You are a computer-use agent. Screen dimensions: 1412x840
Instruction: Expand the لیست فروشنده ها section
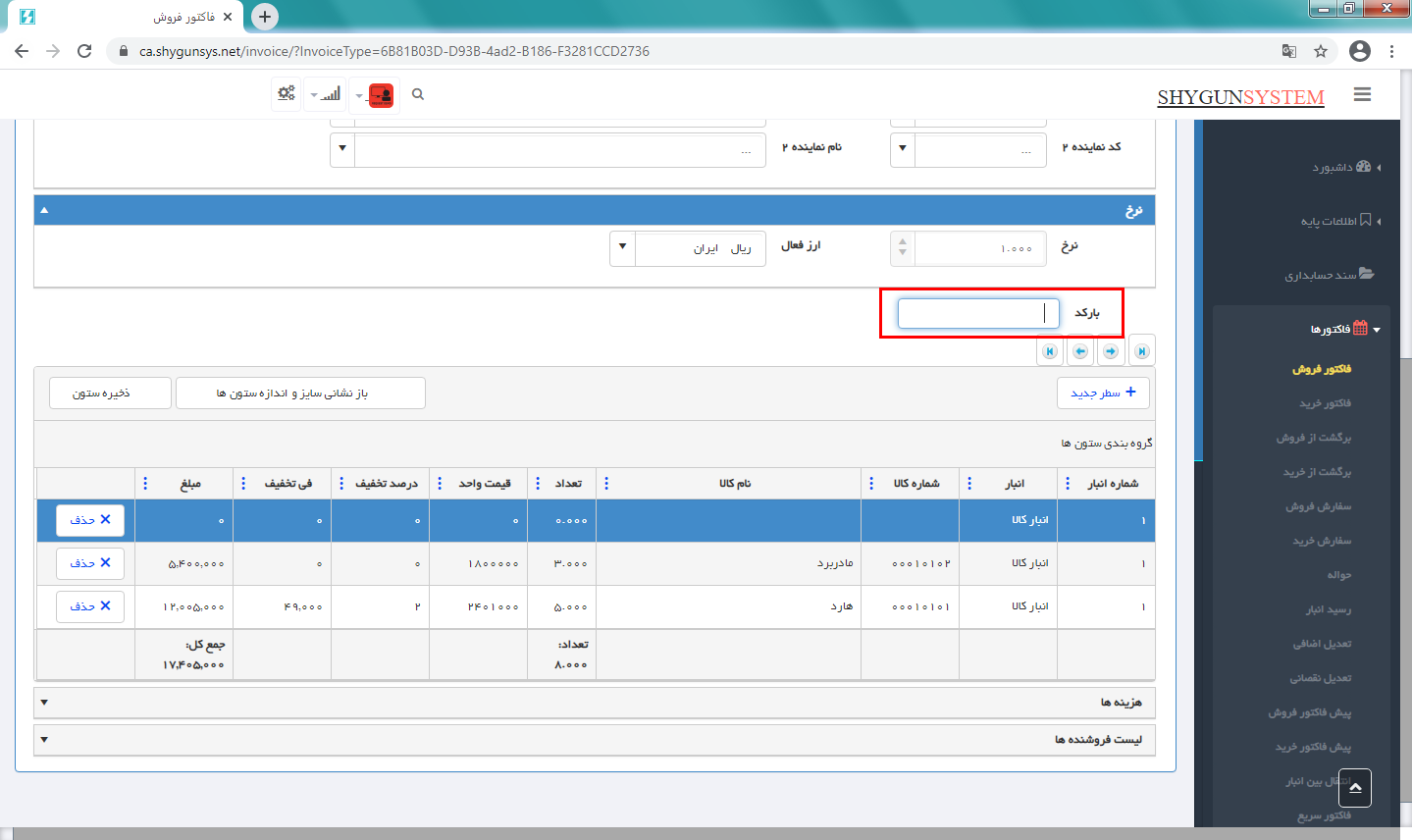44,740
